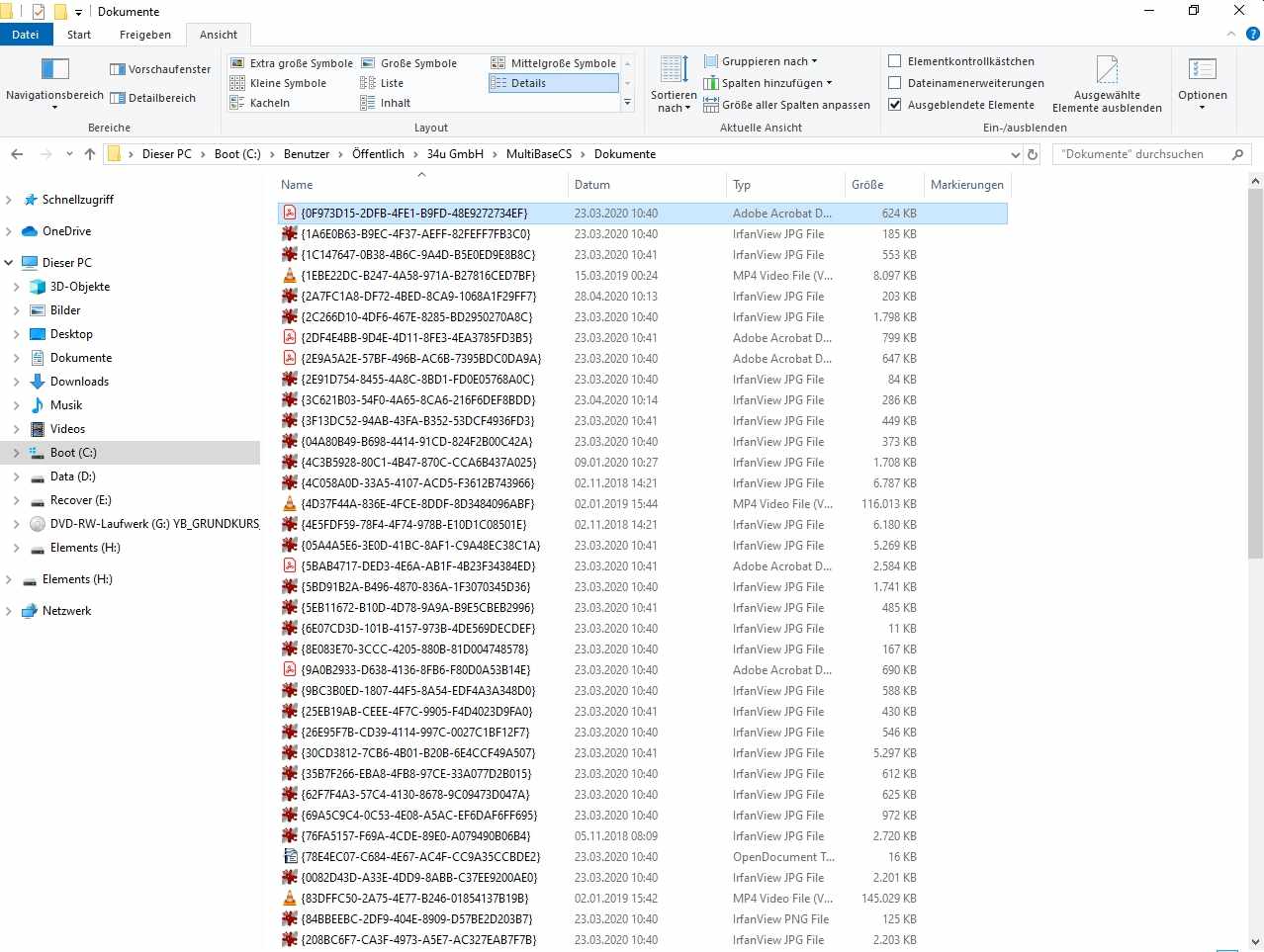Go back with the back arrow

tap(17, 154)
